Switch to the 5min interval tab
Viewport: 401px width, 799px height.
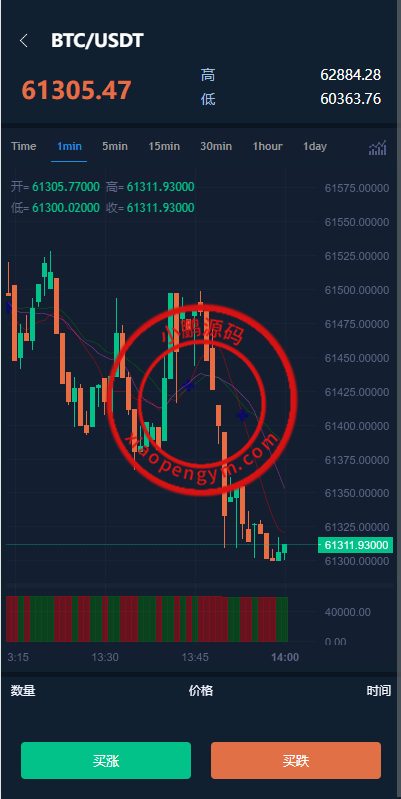pyautogui.click(x=115, y=146)
